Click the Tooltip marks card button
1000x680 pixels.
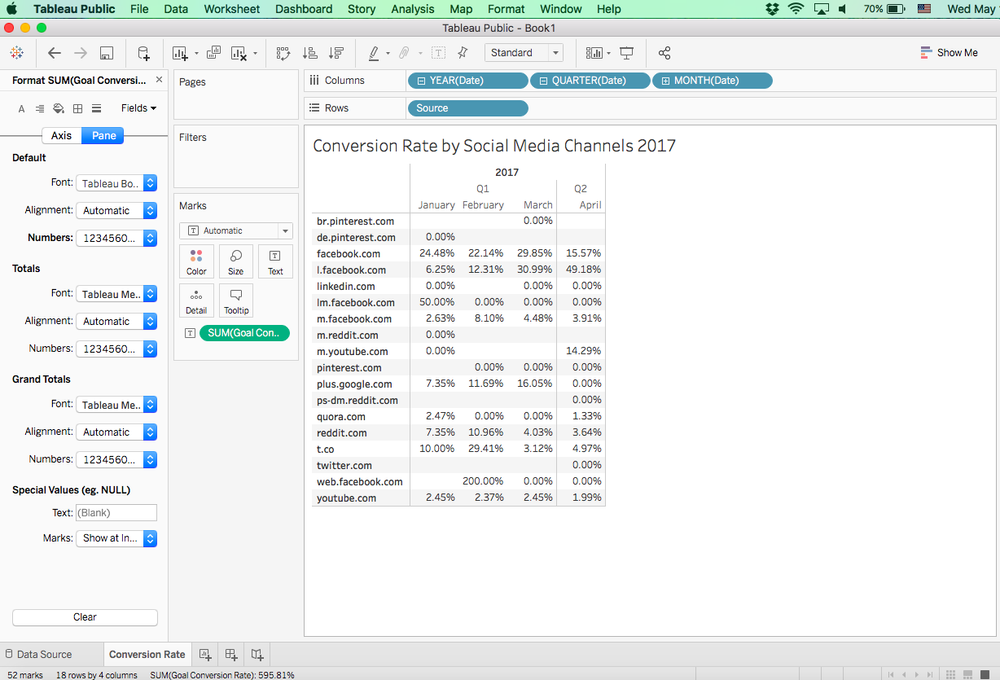[236, 300]
